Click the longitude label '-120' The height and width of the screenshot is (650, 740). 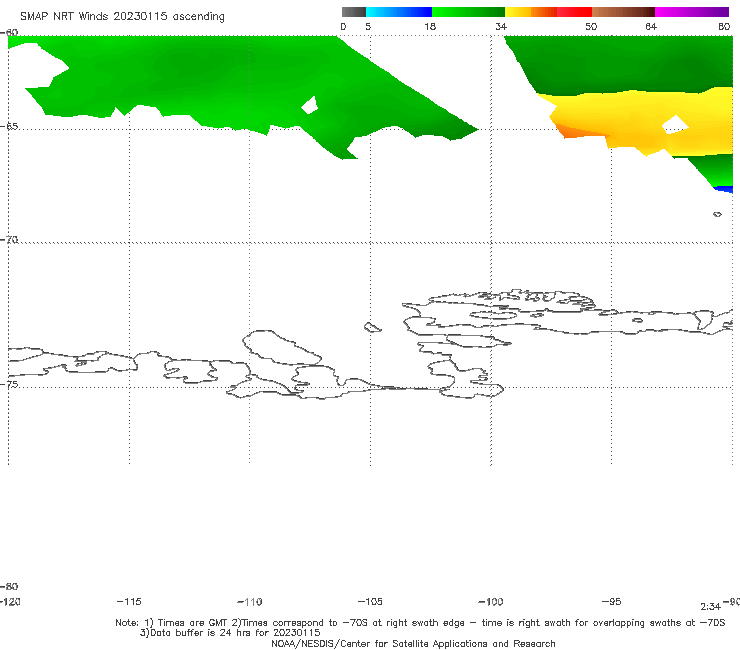tap(10, 602)
